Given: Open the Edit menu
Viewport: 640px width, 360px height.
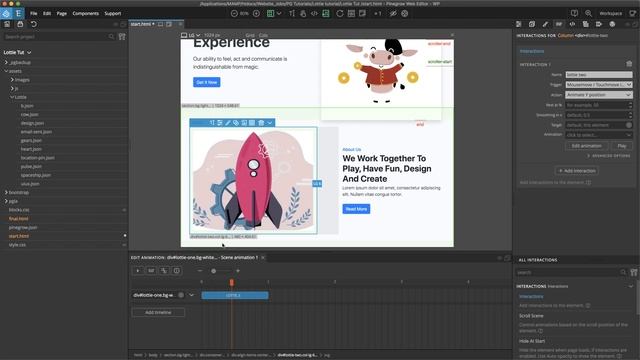Looking at the screenshot, I should coord(47,13).
